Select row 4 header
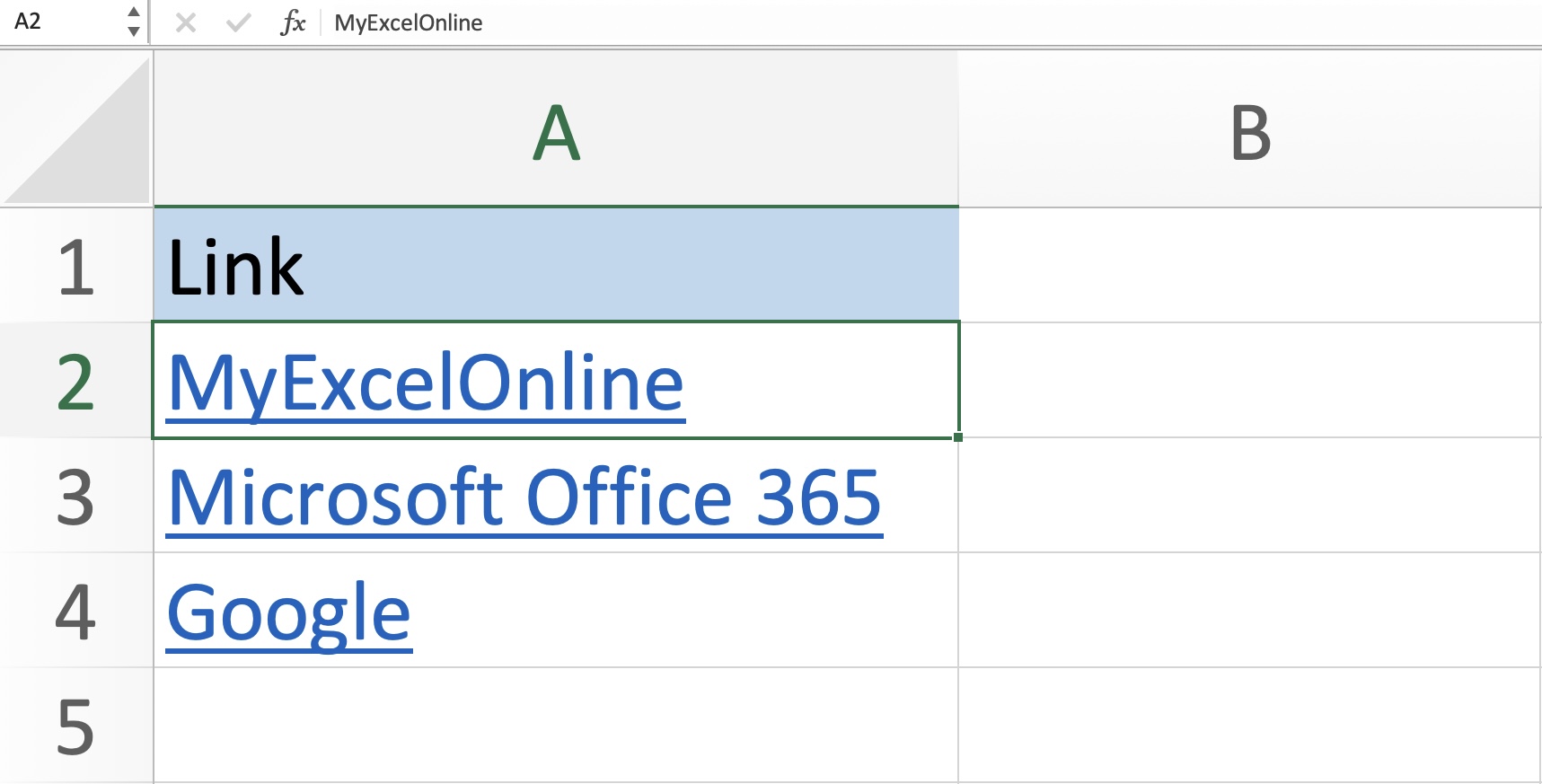1542x784 pixels. pyautogui.click(x=76, y=611)
